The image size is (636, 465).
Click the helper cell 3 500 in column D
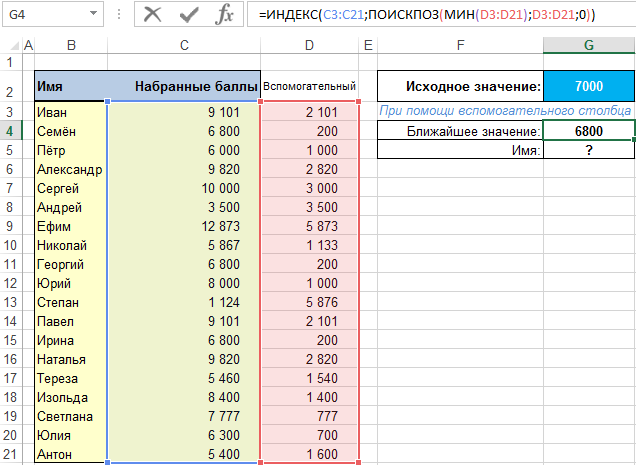[x=309, y=207]
